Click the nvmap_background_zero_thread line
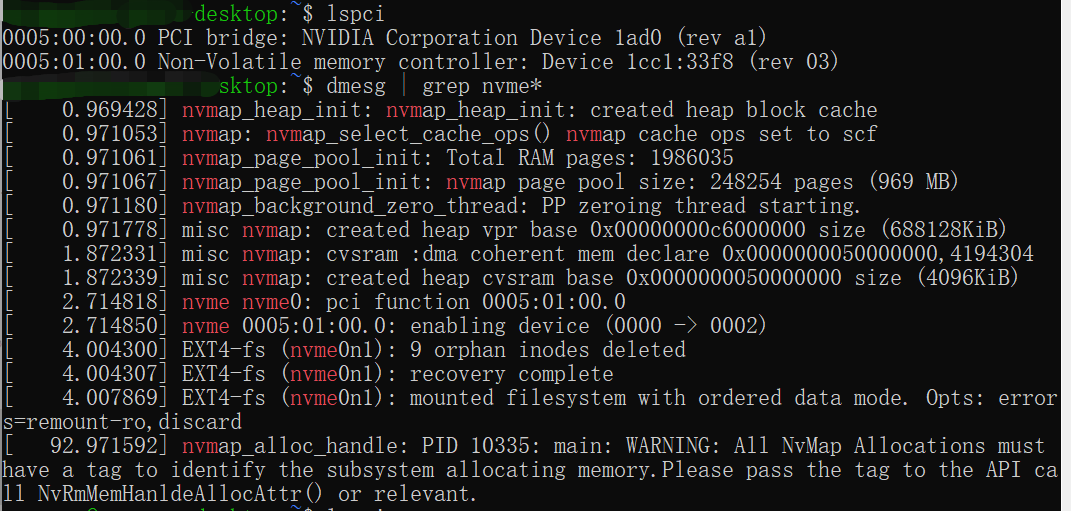 coord(520,206)
